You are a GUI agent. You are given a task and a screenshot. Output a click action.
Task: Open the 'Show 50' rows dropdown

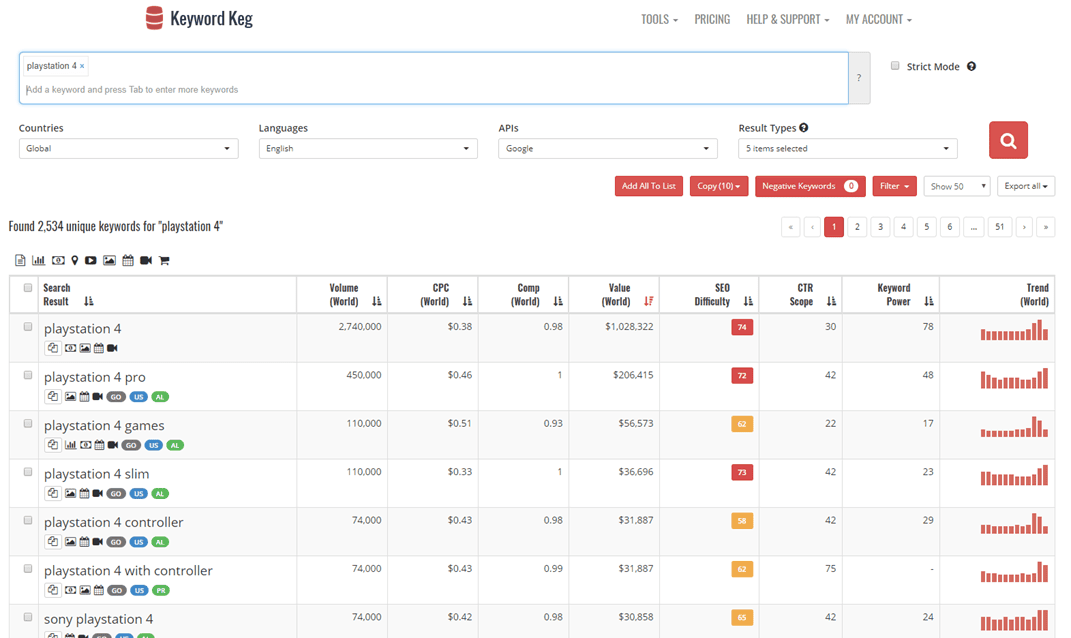(x=956, y=186)
